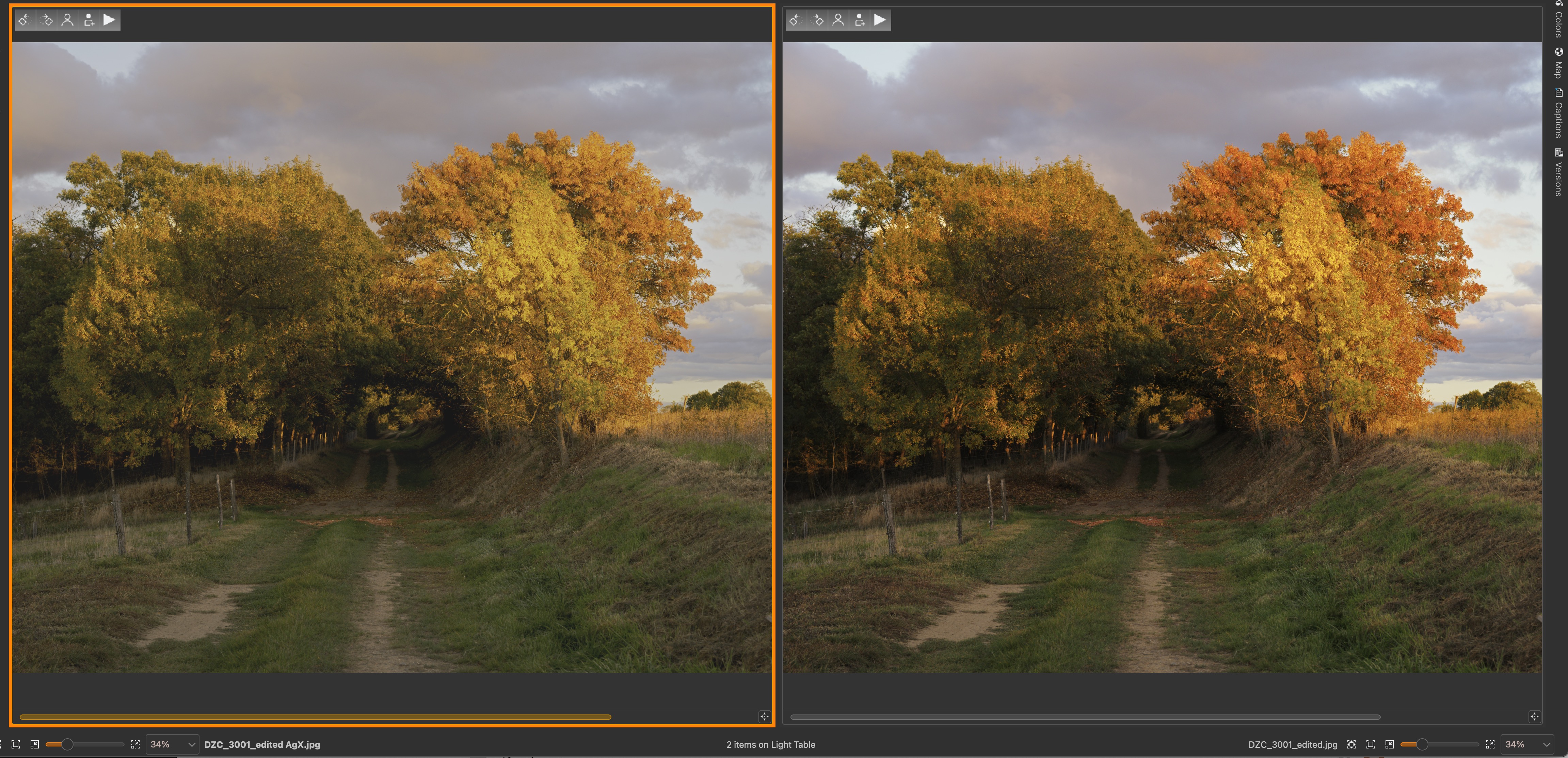Start slideshow from right preview toolbar
This screenshot has height=758, width=1568.
[880, 20]
